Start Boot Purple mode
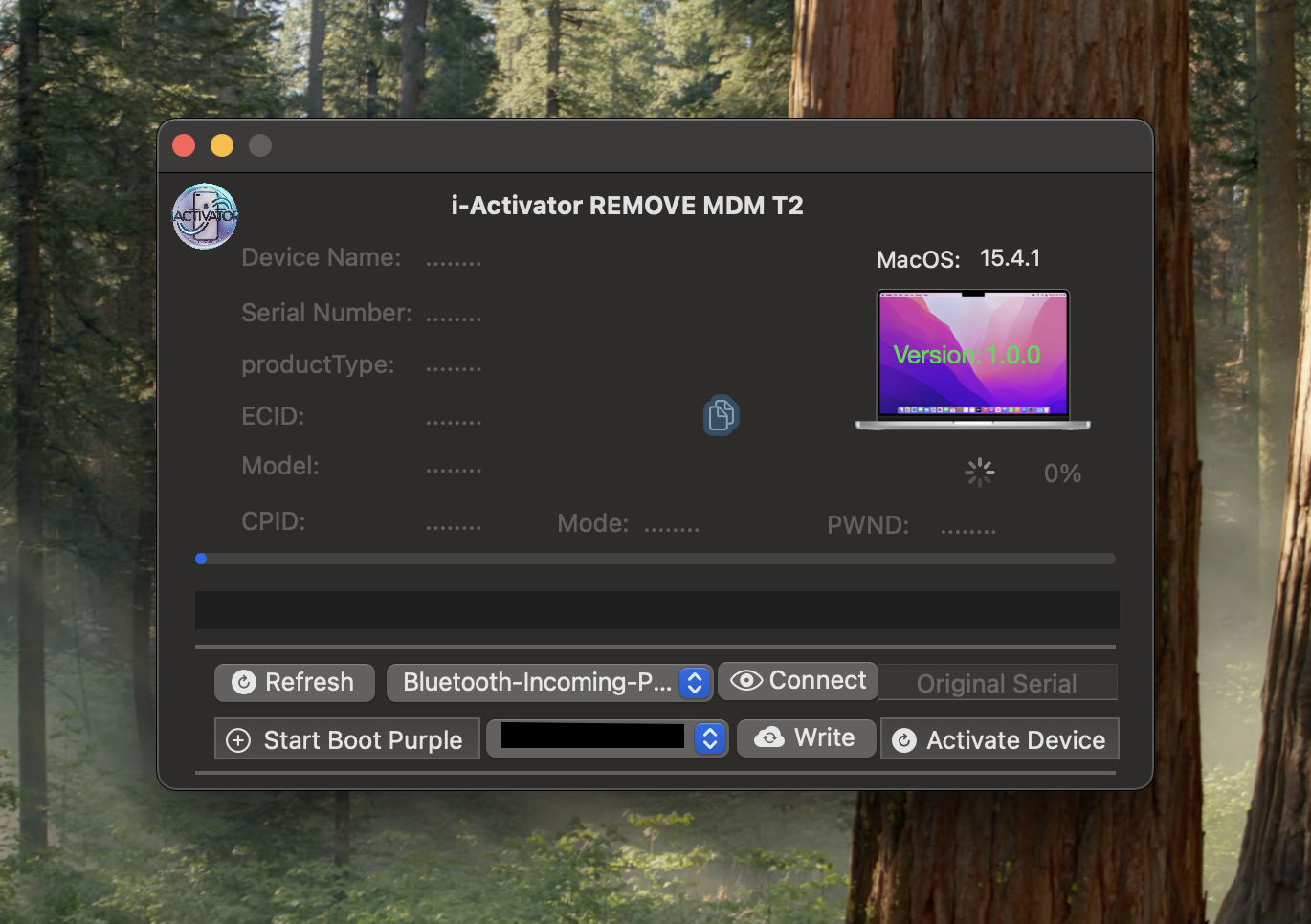Image resolution: width=1311 pixels, height=924 pixels. pyautogui.click(x=347, y=739)
